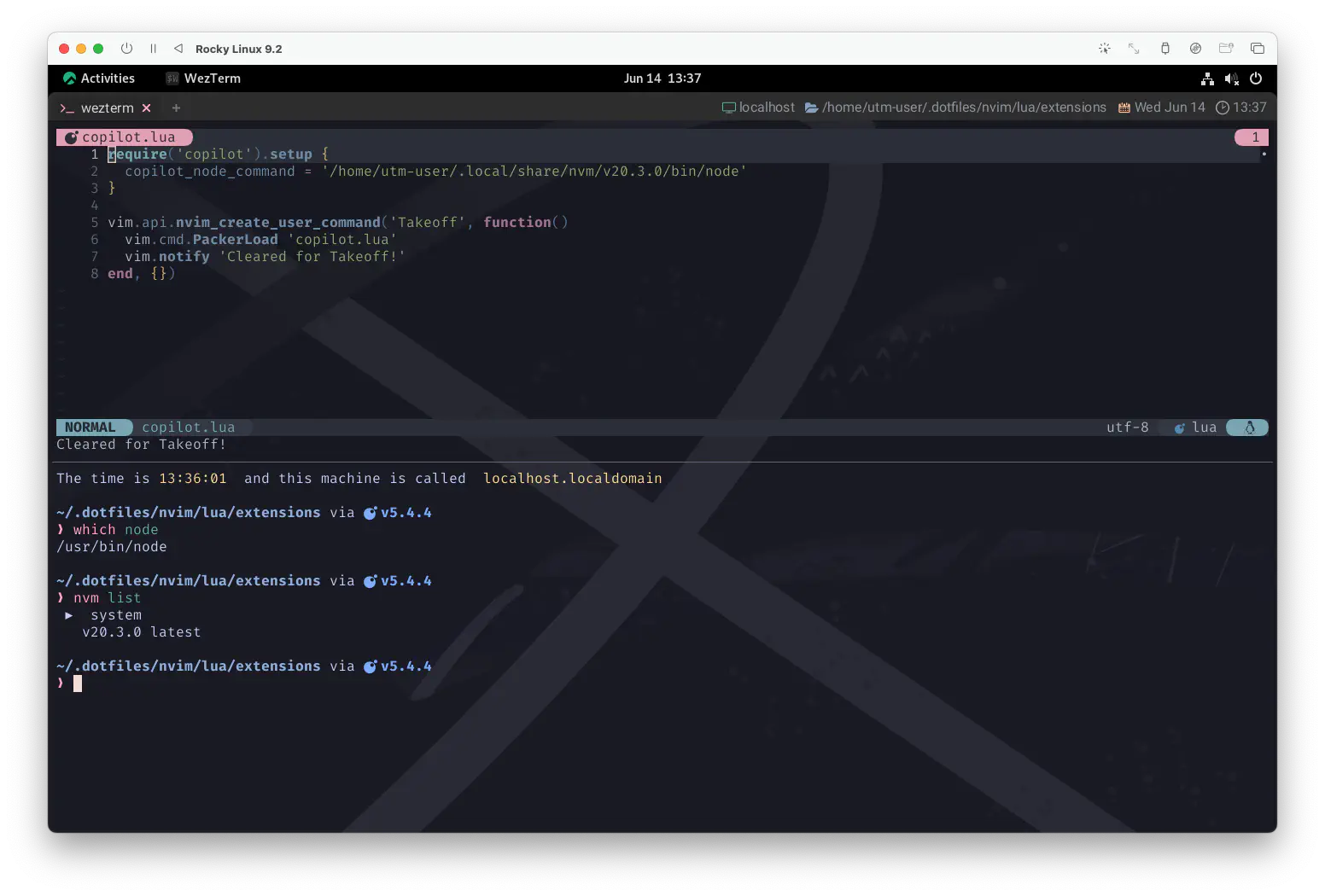Click the UTM resize display icon
This screenshot has height=896, width=1325.
1134,49
